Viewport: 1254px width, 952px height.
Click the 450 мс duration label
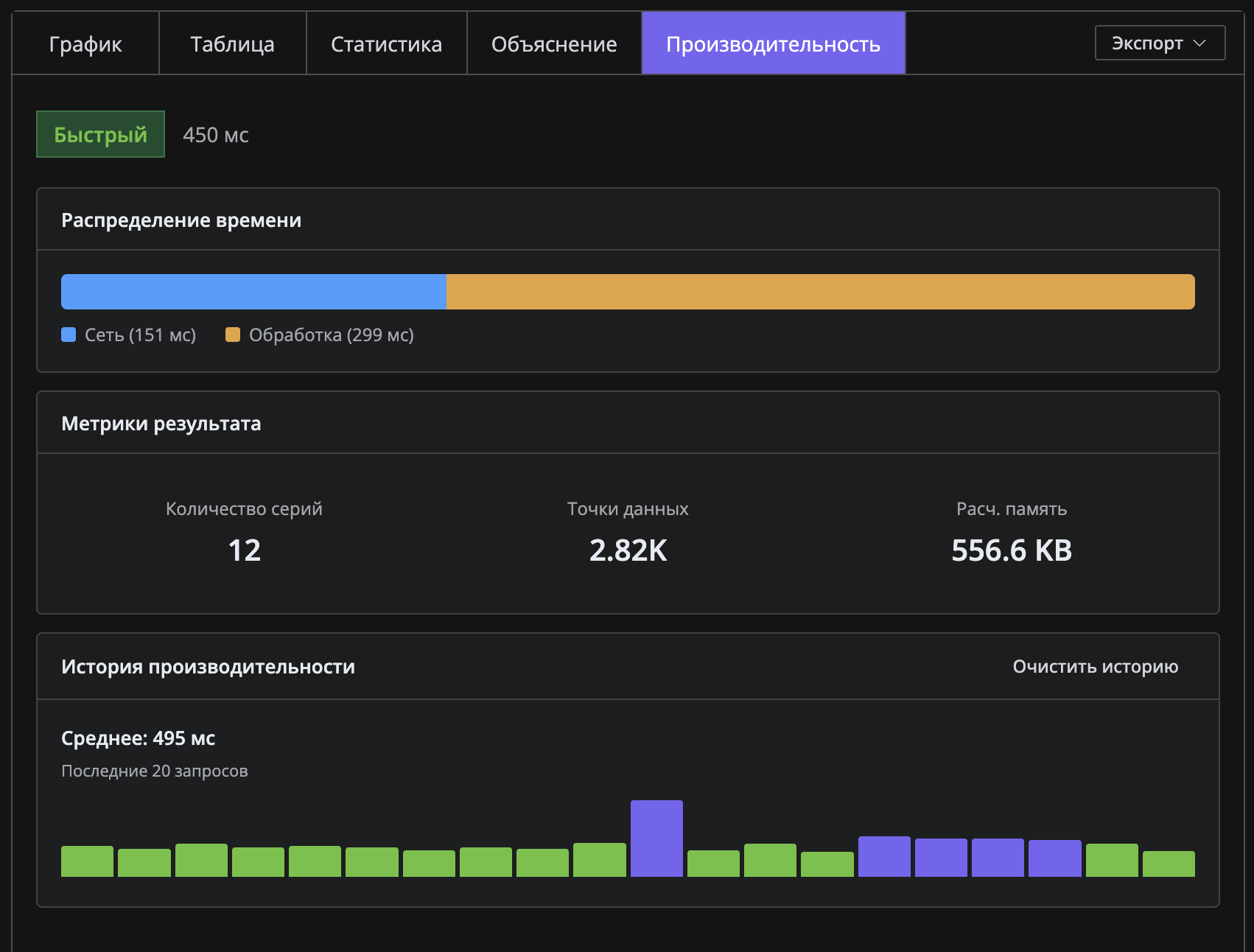point(216,136)
